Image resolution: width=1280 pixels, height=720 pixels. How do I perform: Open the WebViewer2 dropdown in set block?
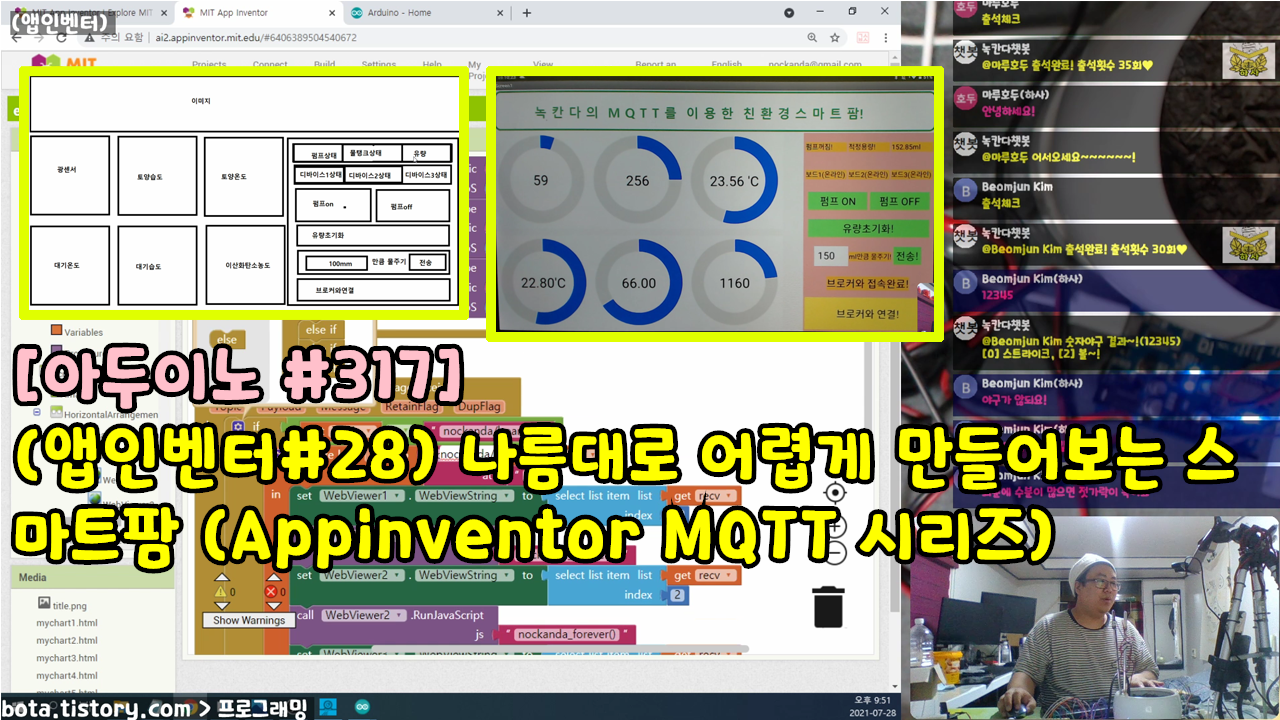click(363, 575)
